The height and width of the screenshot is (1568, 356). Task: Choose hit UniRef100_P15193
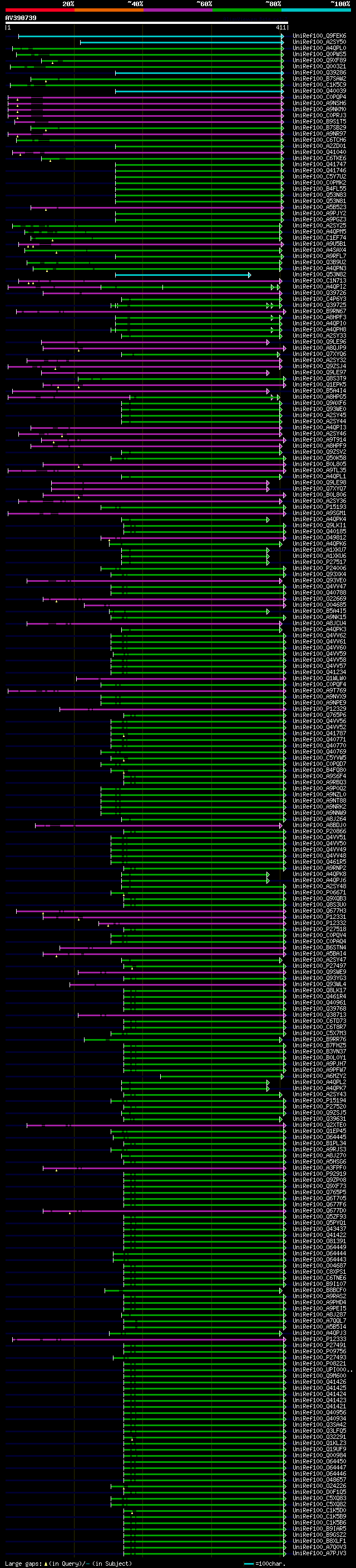319,507
